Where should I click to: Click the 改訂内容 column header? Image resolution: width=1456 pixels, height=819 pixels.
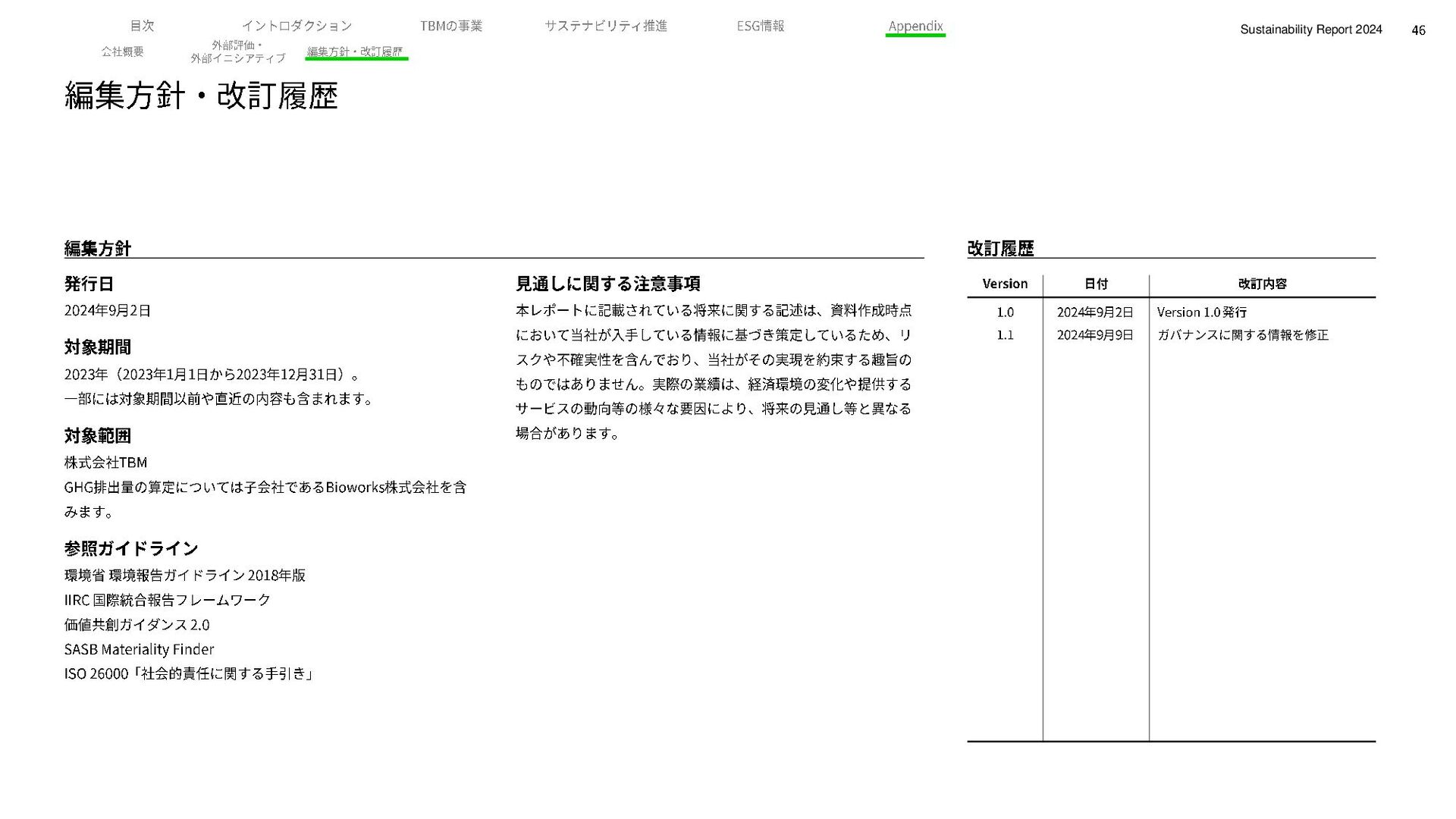tap(1262, 284)
